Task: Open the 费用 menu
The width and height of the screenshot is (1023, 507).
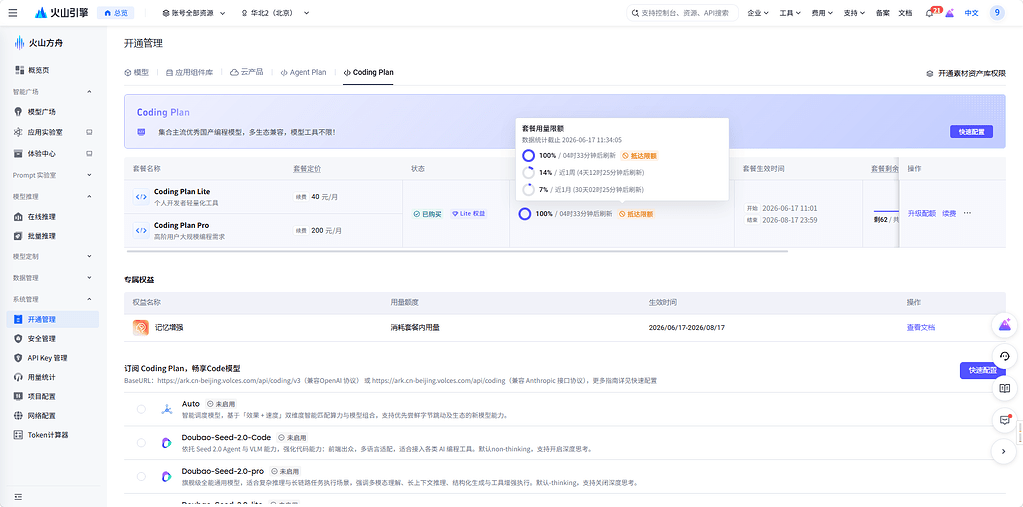Action: pyautogui.click(x=822, y=13)
